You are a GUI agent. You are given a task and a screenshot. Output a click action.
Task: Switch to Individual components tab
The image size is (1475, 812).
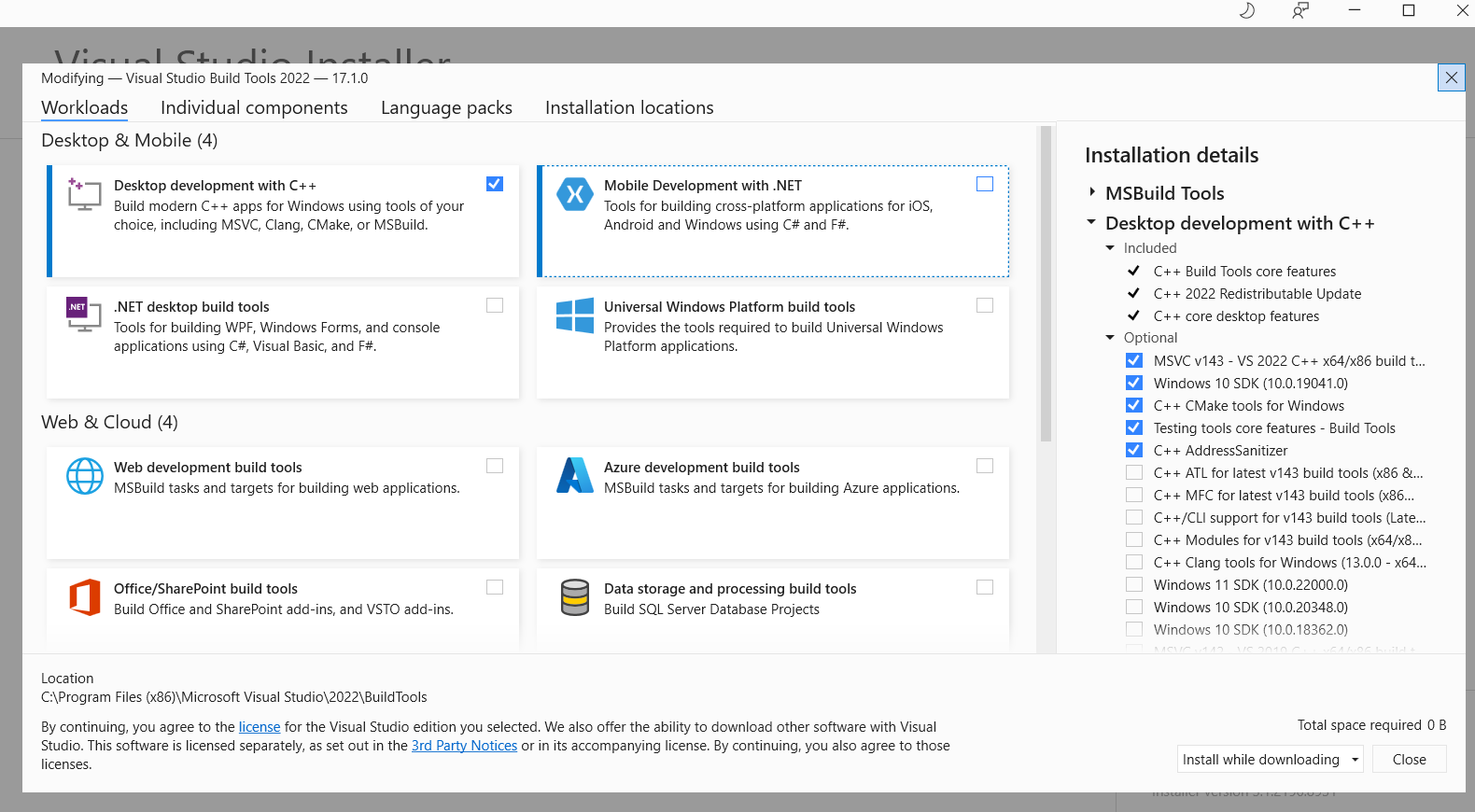click(x=254, y=108)
